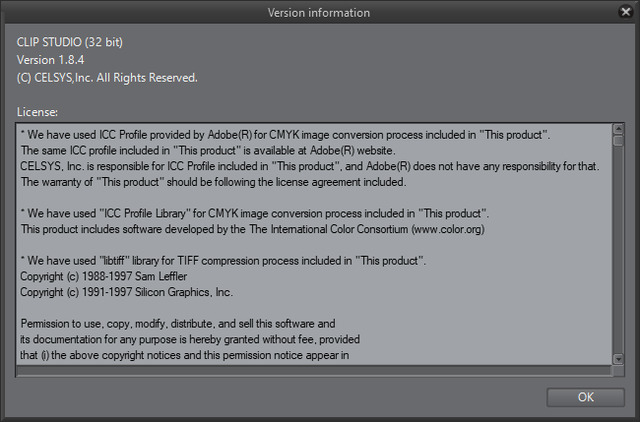Viewport: 640px width, 422px height.
Task: Click the Silicon Graphics copyright line
Action: [126, 292]
